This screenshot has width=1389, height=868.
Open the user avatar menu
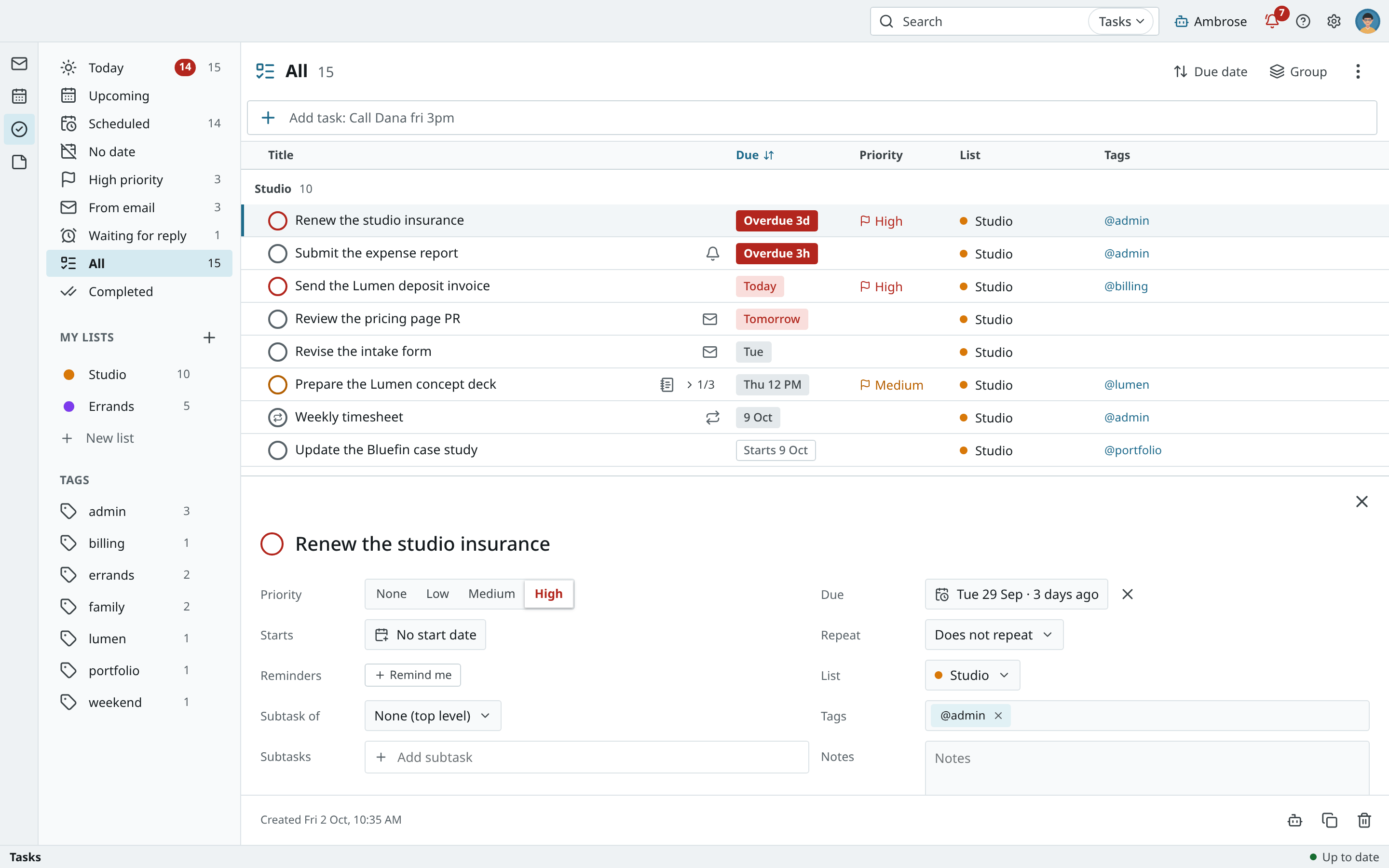[x=1367, y=21]
